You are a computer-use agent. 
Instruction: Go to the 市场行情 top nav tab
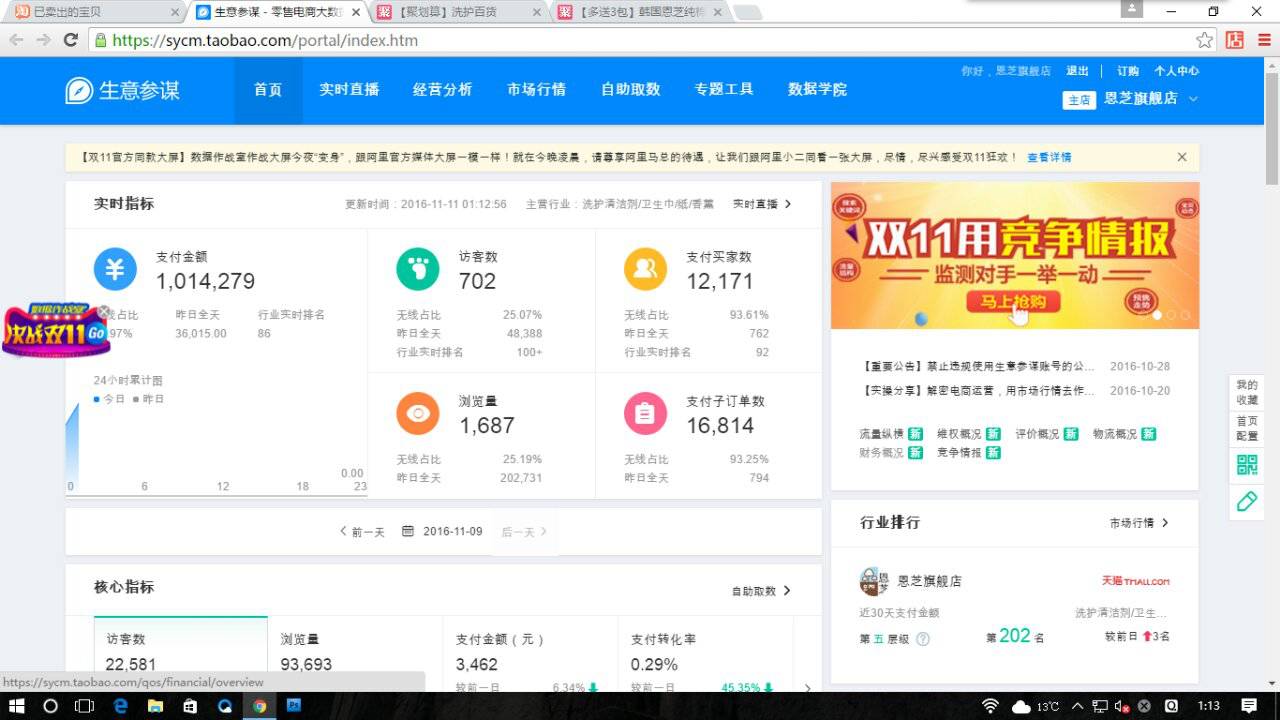click(x=537, y=90)
